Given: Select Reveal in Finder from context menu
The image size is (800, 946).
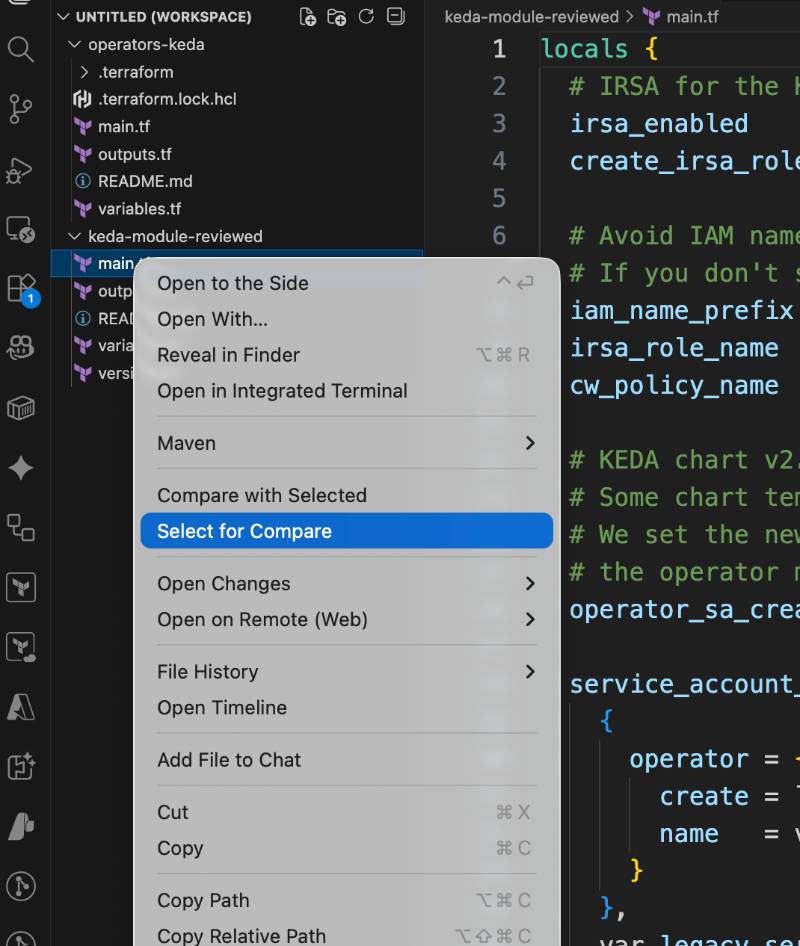Looking at the screenshot, I should [228, 355].
